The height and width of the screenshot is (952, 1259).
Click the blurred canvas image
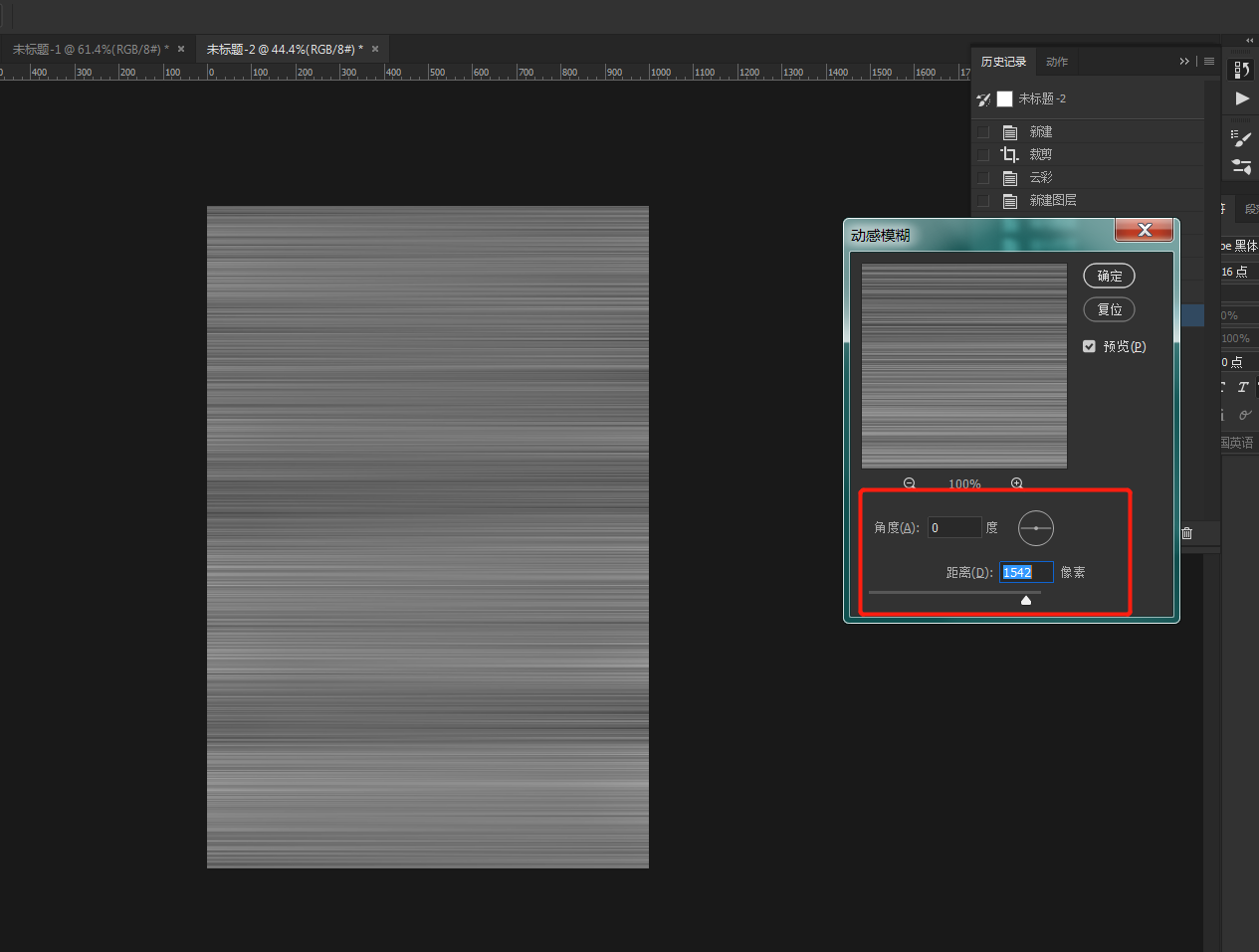click(x=428, y=537)
